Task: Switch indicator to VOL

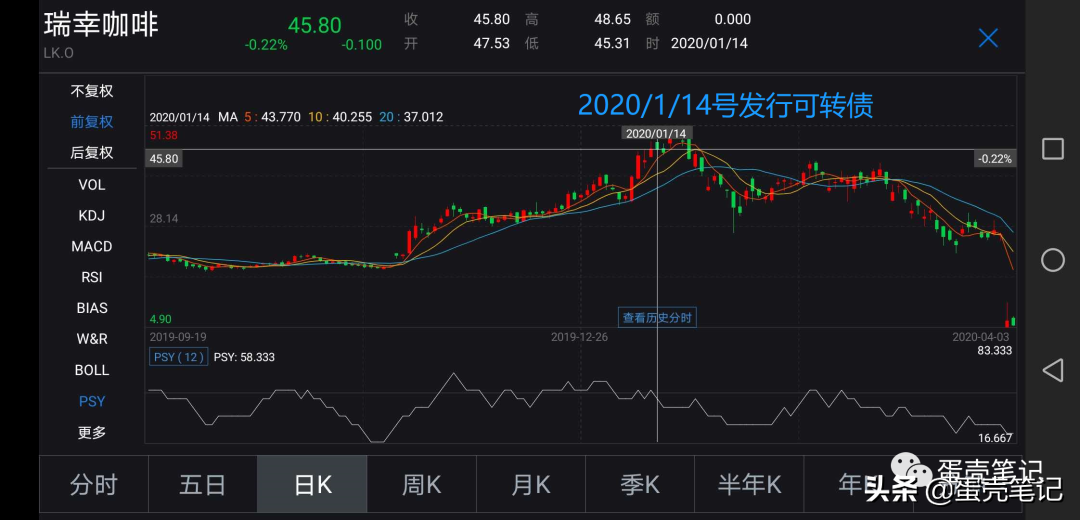Action: 92,185
